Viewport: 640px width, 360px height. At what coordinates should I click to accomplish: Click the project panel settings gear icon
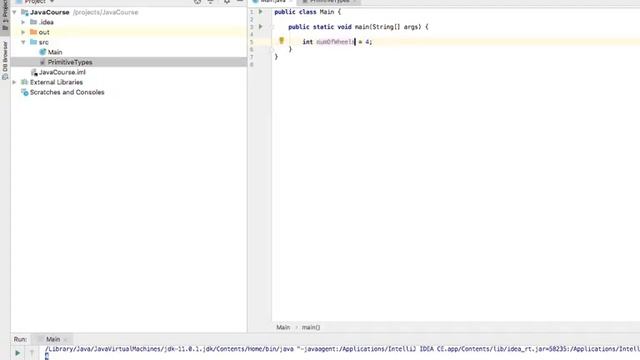[227, 2]
